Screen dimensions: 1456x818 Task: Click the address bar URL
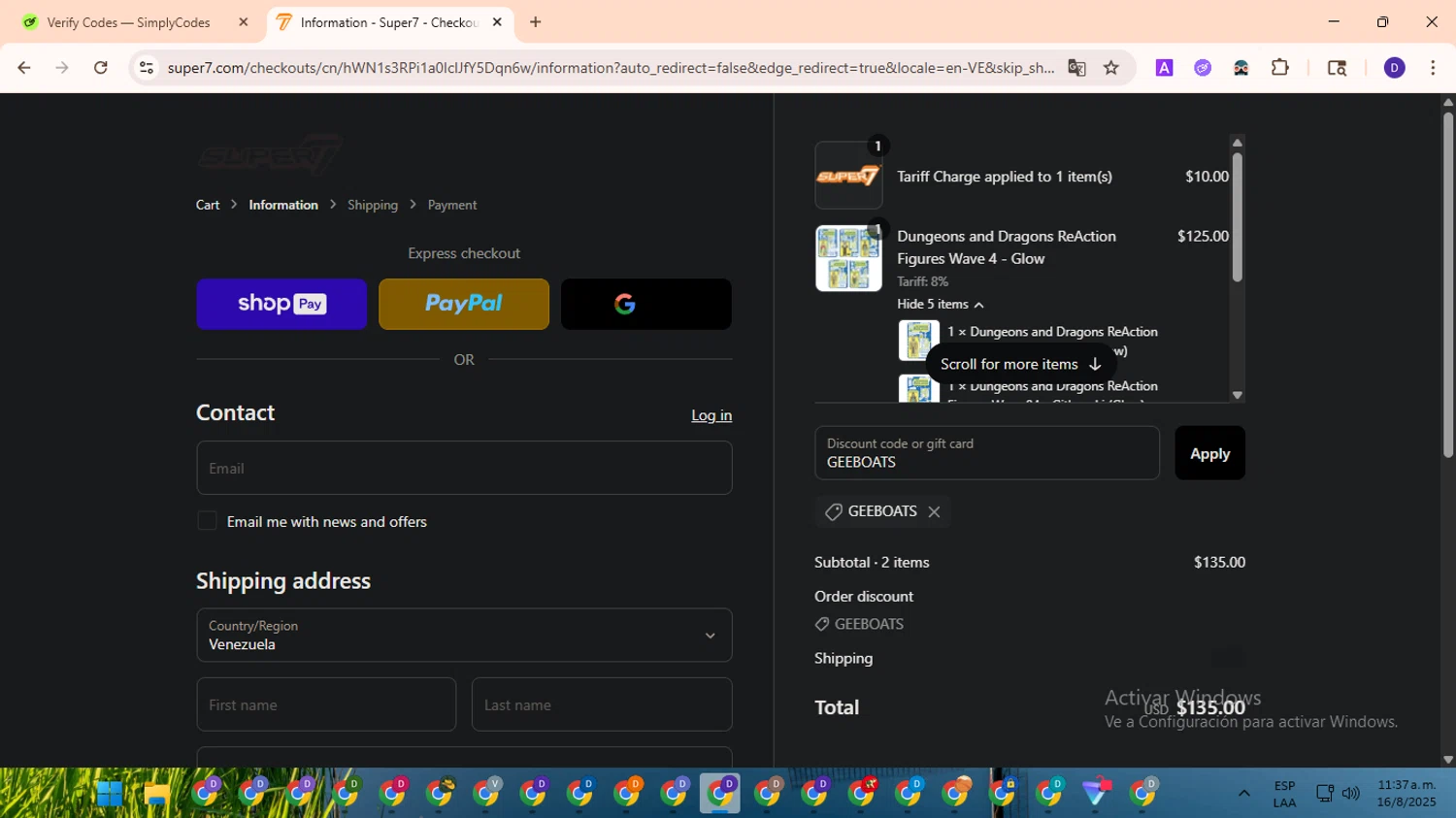[x=611, y=68]
